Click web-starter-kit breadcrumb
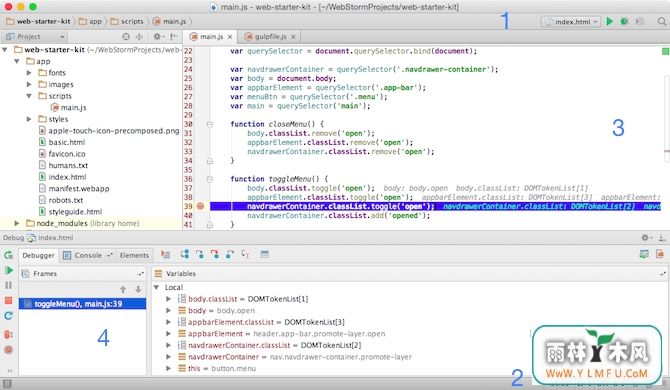The image size is (670, 390). (x=38, y=21)
